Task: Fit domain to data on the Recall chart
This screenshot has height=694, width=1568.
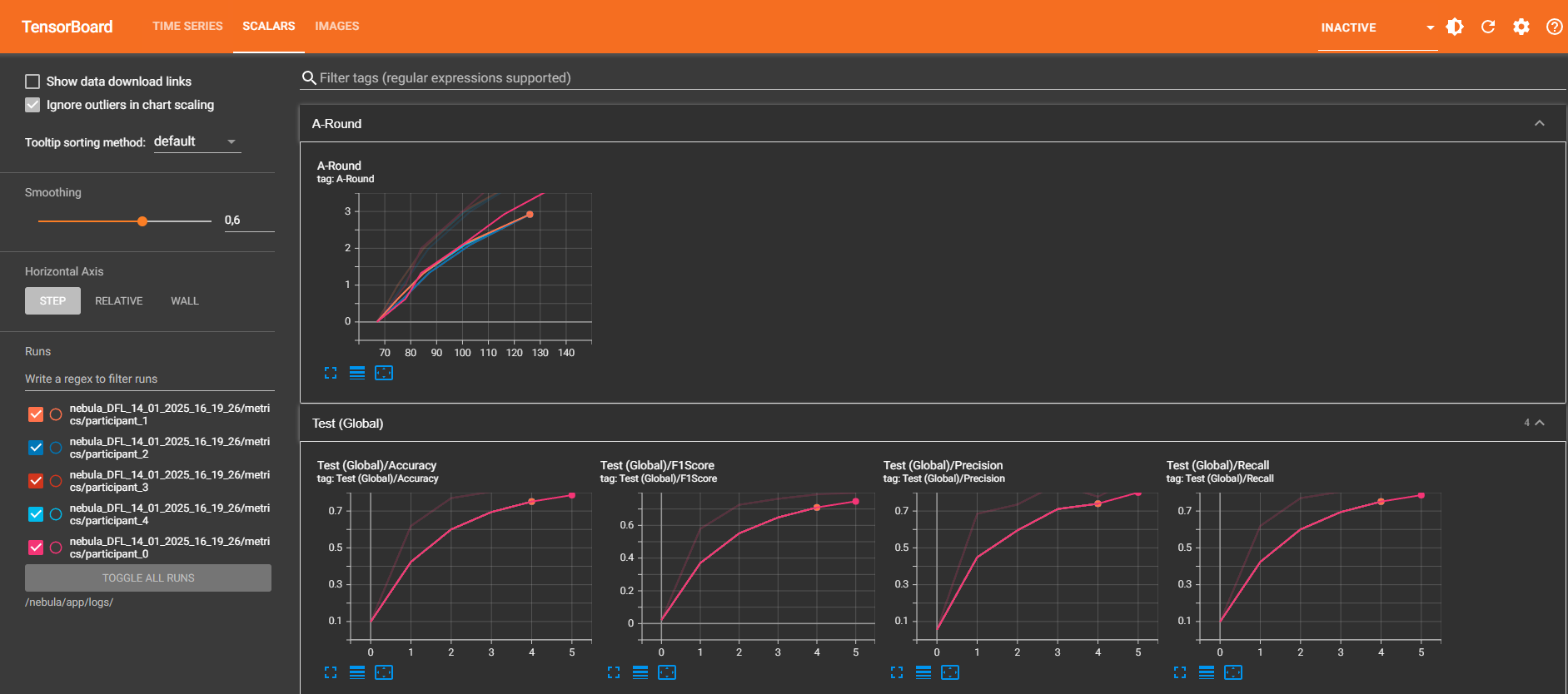Action: click(x=1233, y=672)
